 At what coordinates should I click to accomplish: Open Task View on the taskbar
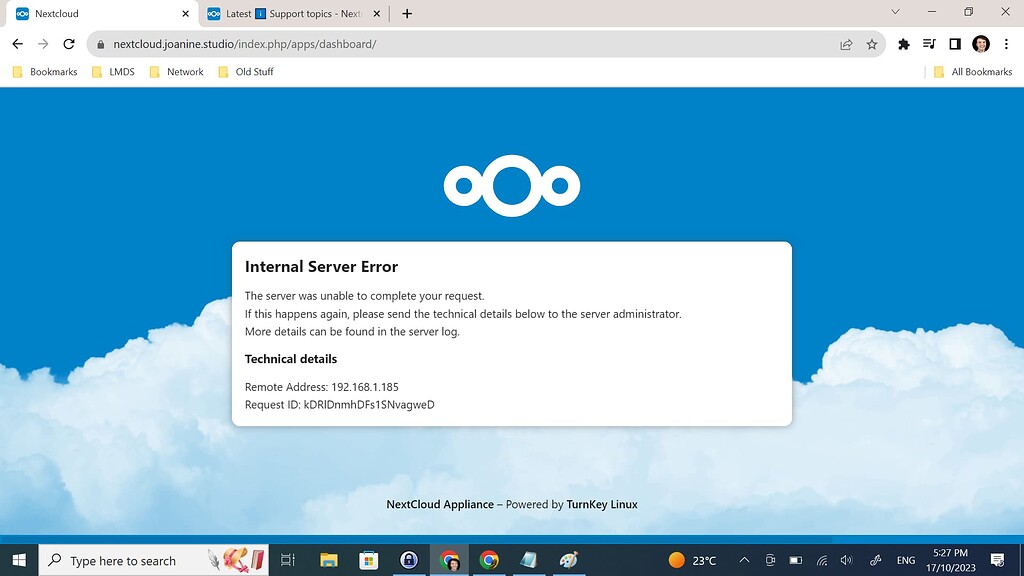coord(287,560)
